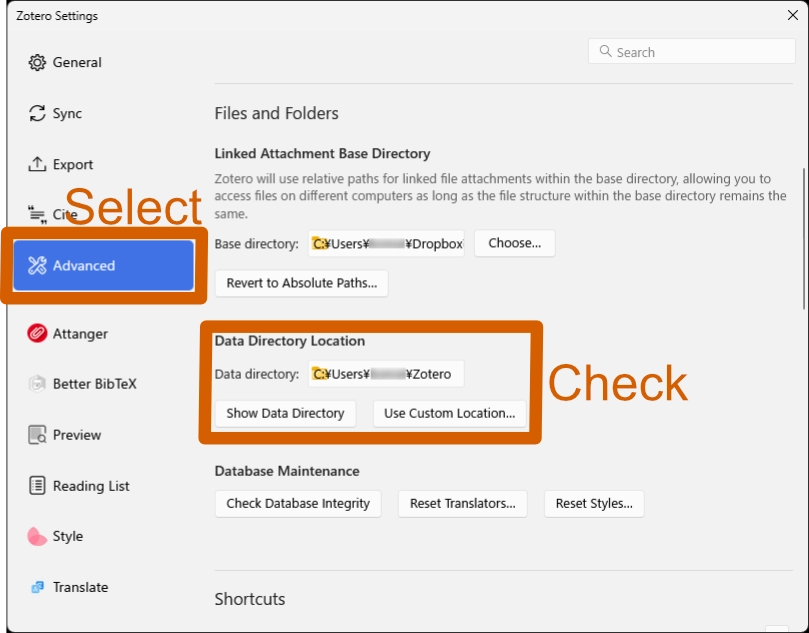Switch to the Advanced settings tab
Screen dimensions: 809x633
click(104, 266)
